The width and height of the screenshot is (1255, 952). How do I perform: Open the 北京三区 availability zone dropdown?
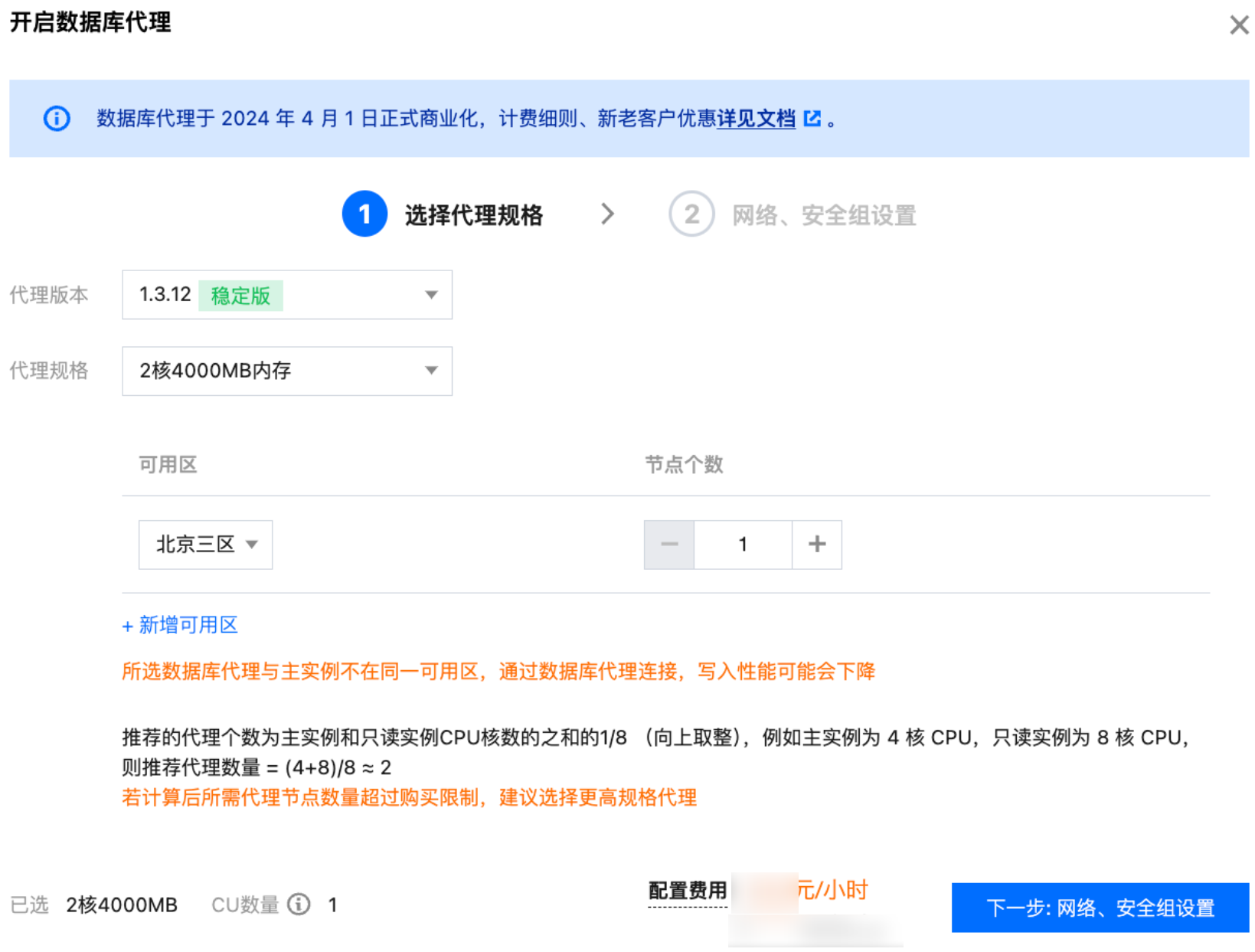[205, 545]
